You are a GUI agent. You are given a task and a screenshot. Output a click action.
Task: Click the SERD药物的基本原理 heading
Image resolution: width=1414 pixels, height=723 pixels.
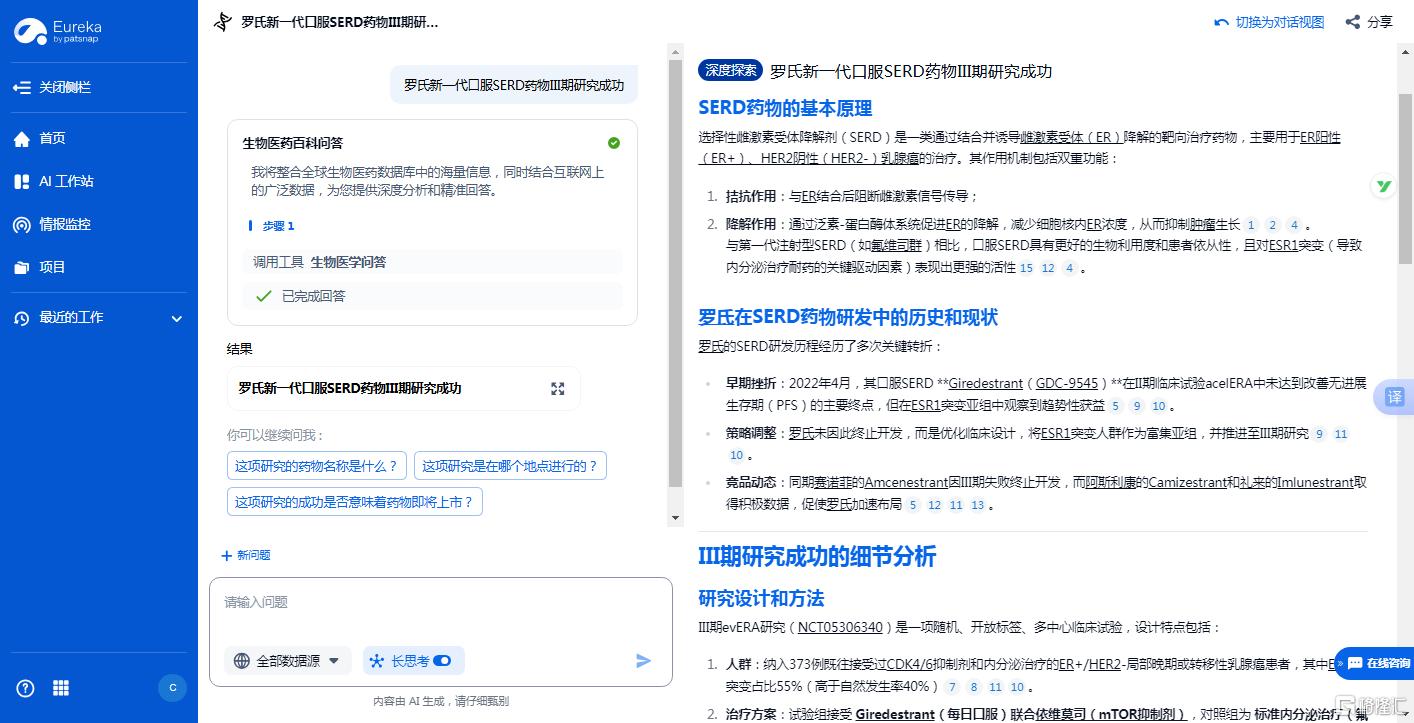point(785,109)
